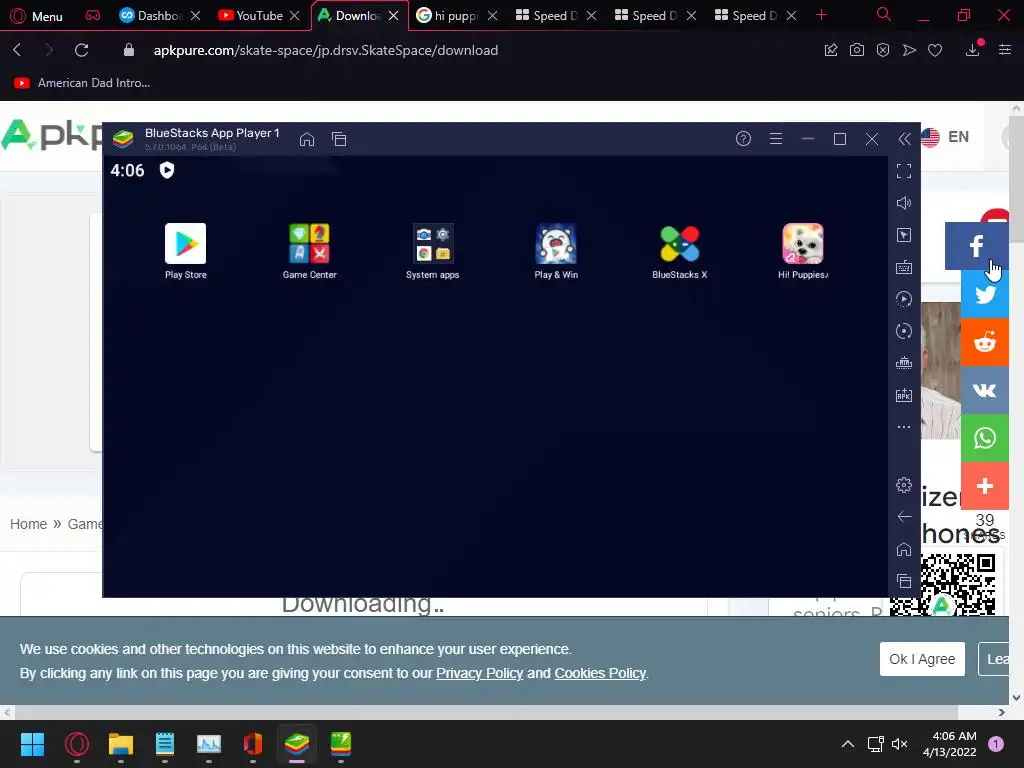The width and height of the screenshot is (1024, 768).
Task: Open the browser downloads panel
Action: (973, 50)
